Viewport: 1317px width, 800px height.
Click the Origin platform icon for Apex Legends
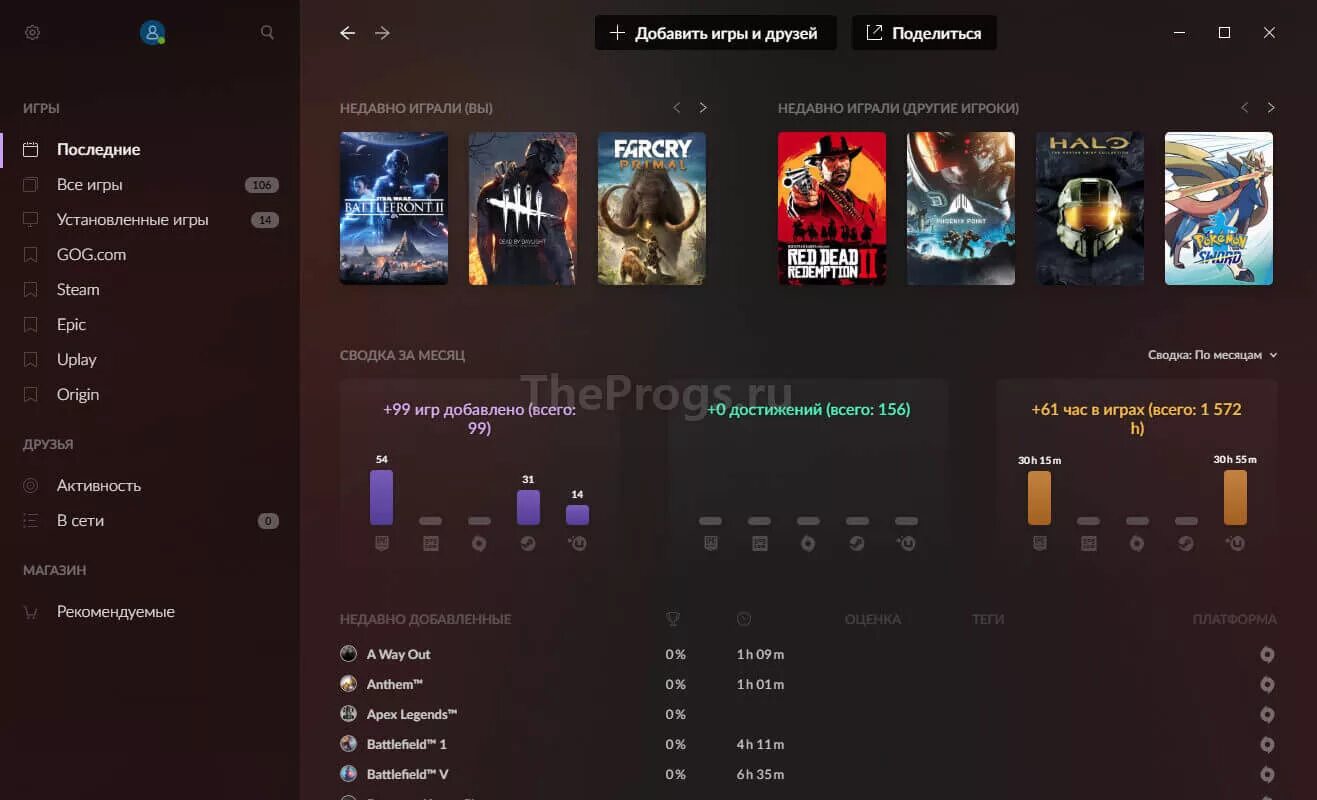[x=1267, y=715]
